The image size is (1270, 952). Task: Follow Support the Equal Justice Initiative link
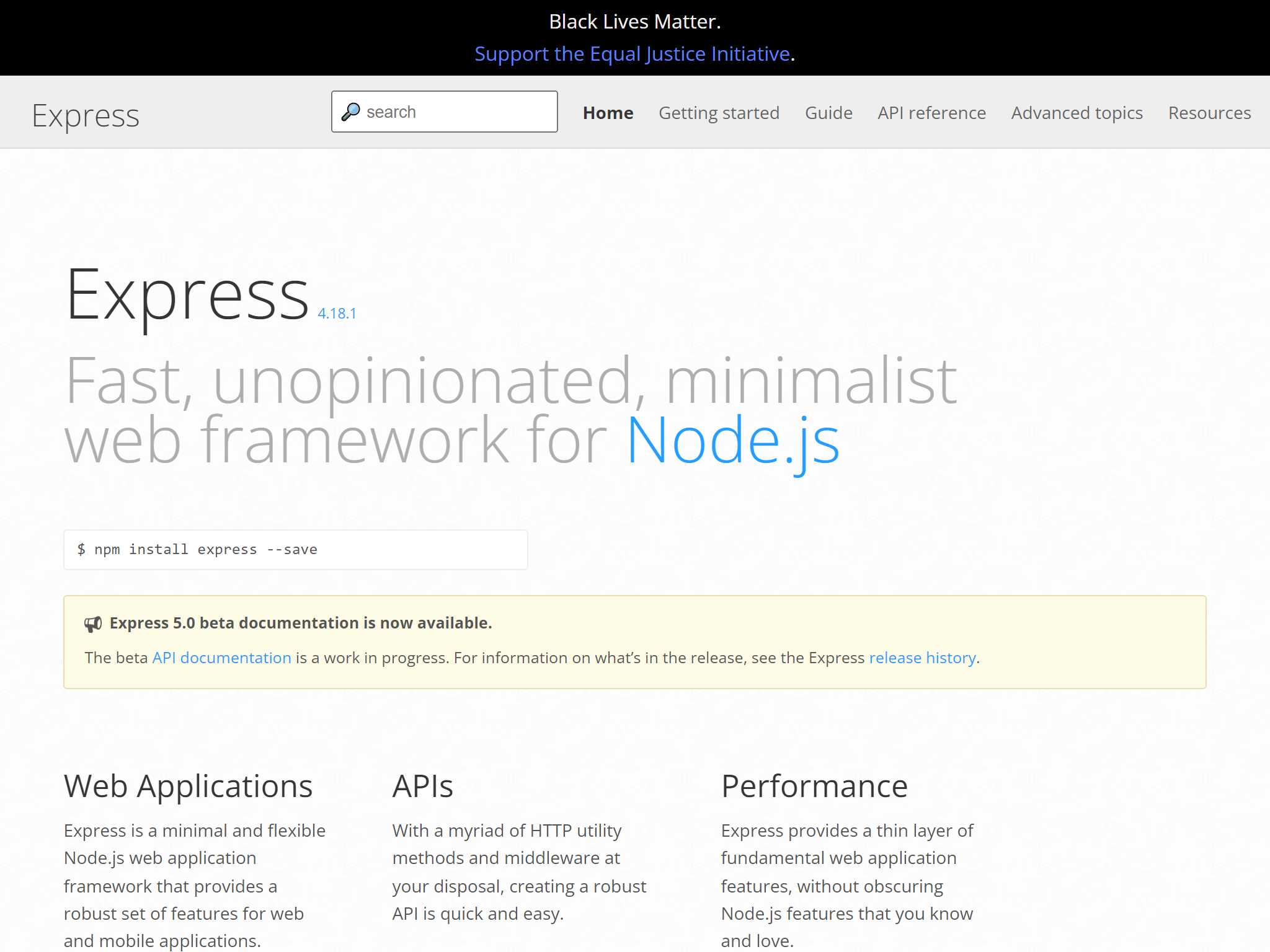632,54
